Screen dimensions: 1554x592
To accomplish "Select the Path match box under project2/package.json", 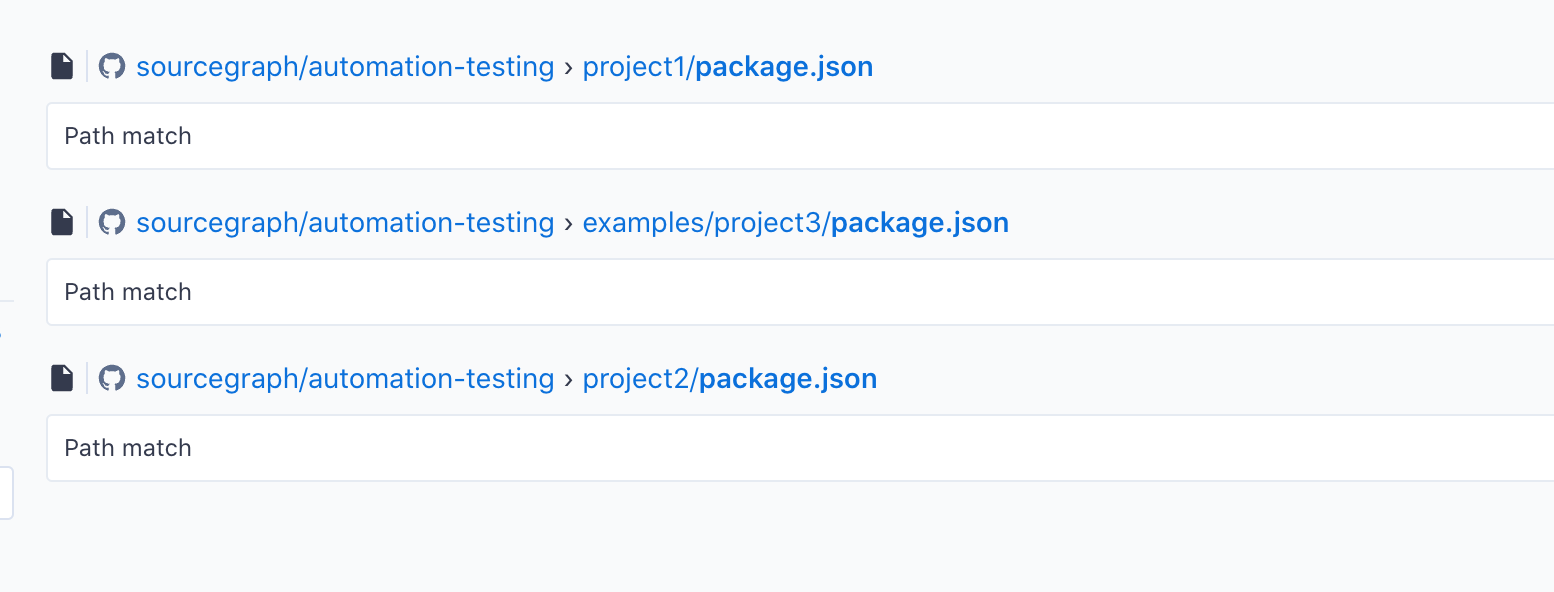I will (800, 448).
